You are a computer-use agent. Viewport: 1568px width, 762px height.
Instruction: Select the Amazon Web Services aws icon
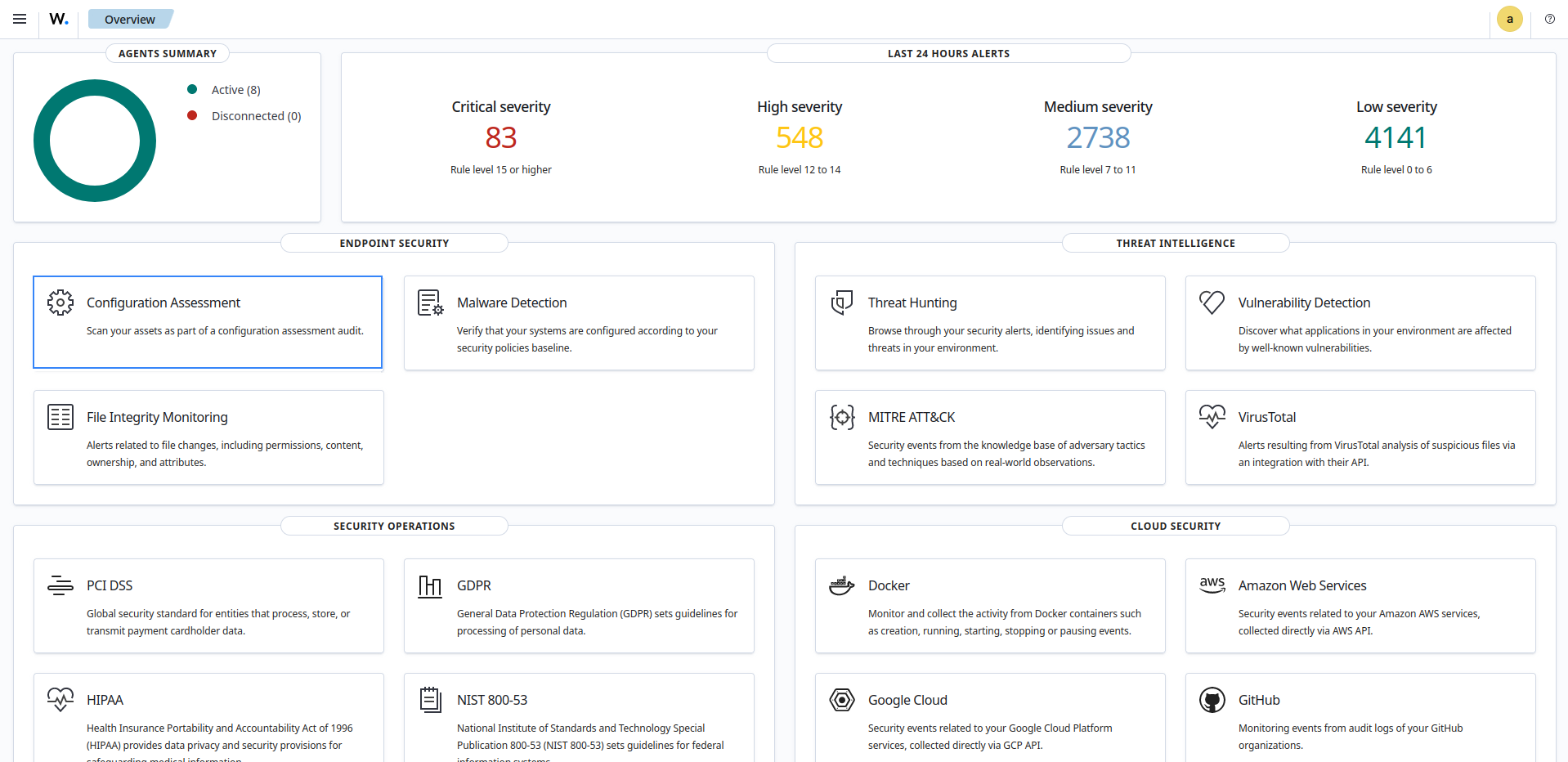[x=1212, y=585]
